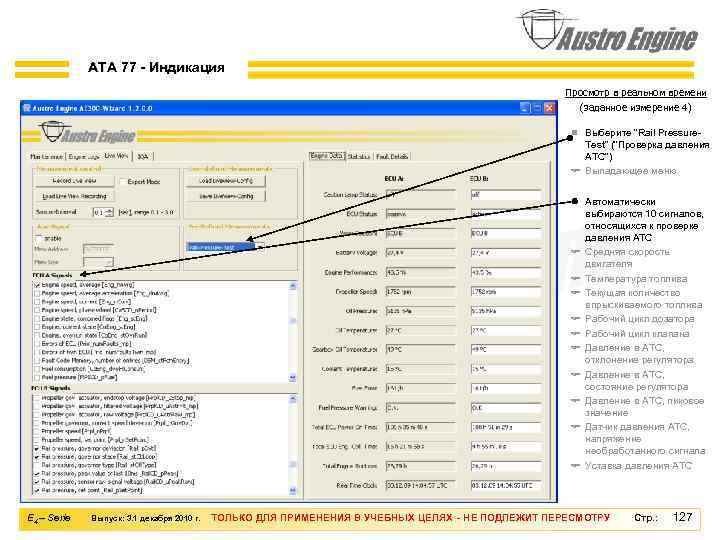Click ECU A Signals list scroll down arrow

point(293,378)
